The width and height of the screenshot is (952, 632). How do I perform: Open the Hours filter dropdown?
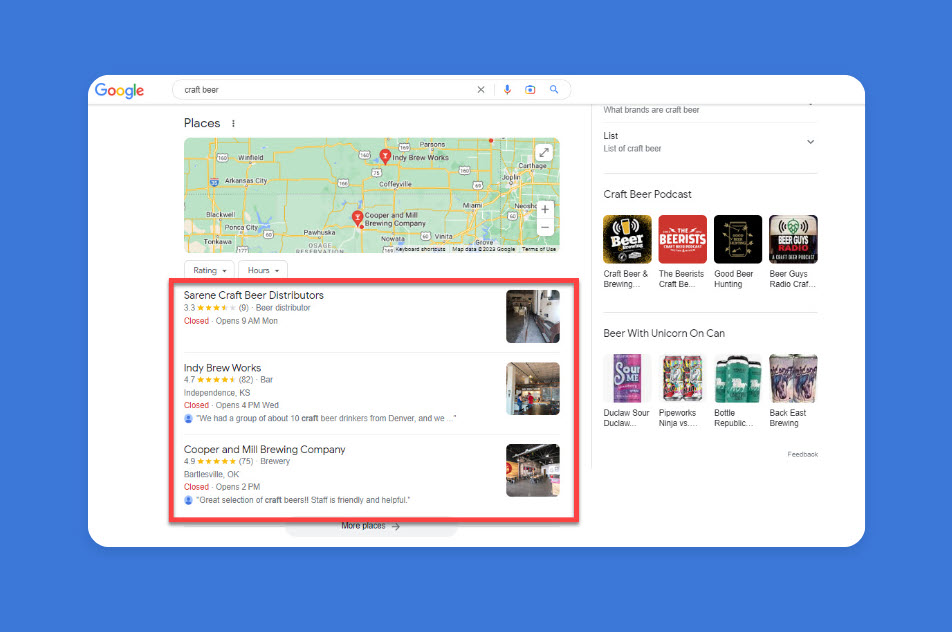(x=263, y=271)
